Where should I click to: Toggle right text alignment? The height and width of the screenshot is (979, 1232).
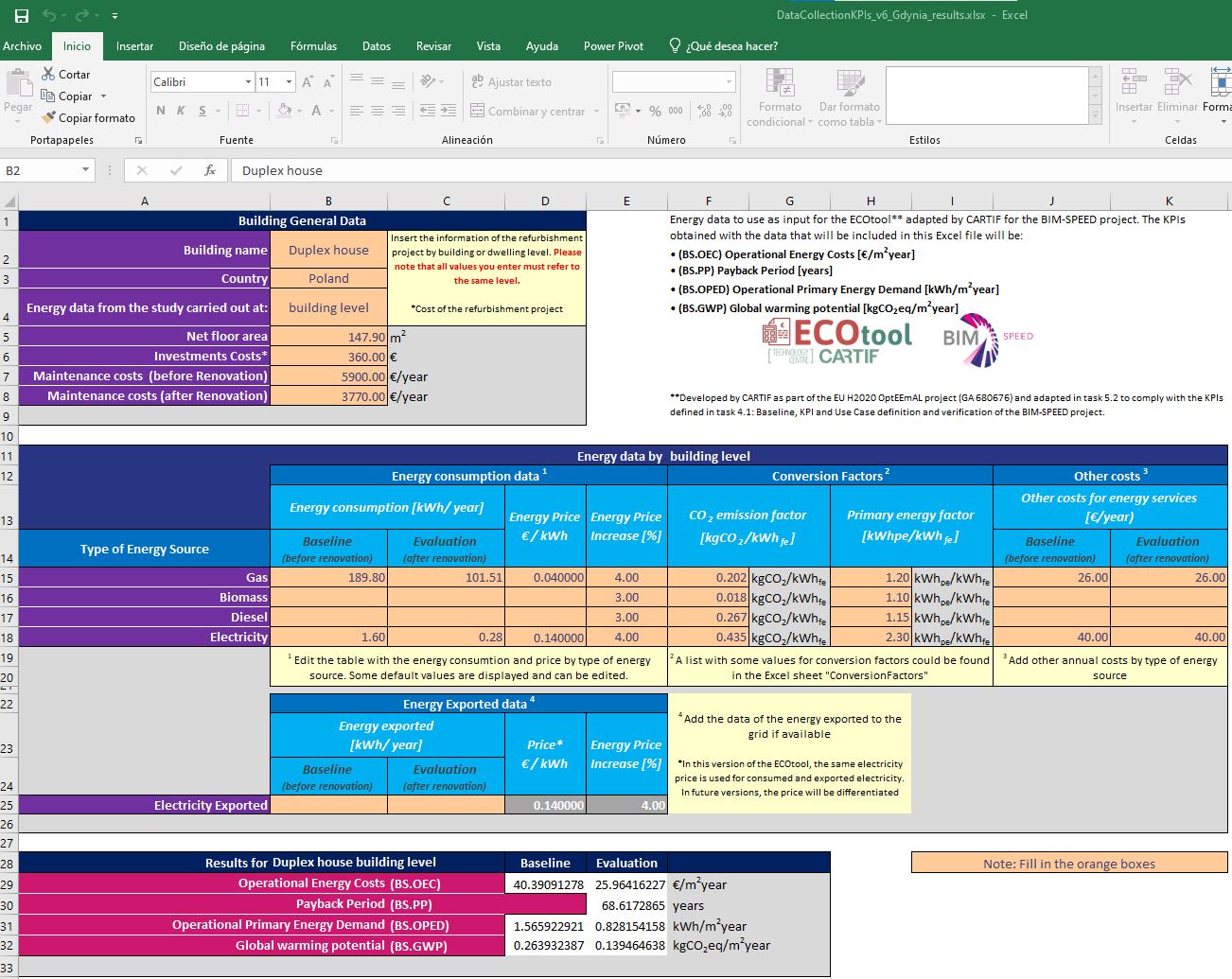[398, 111]
